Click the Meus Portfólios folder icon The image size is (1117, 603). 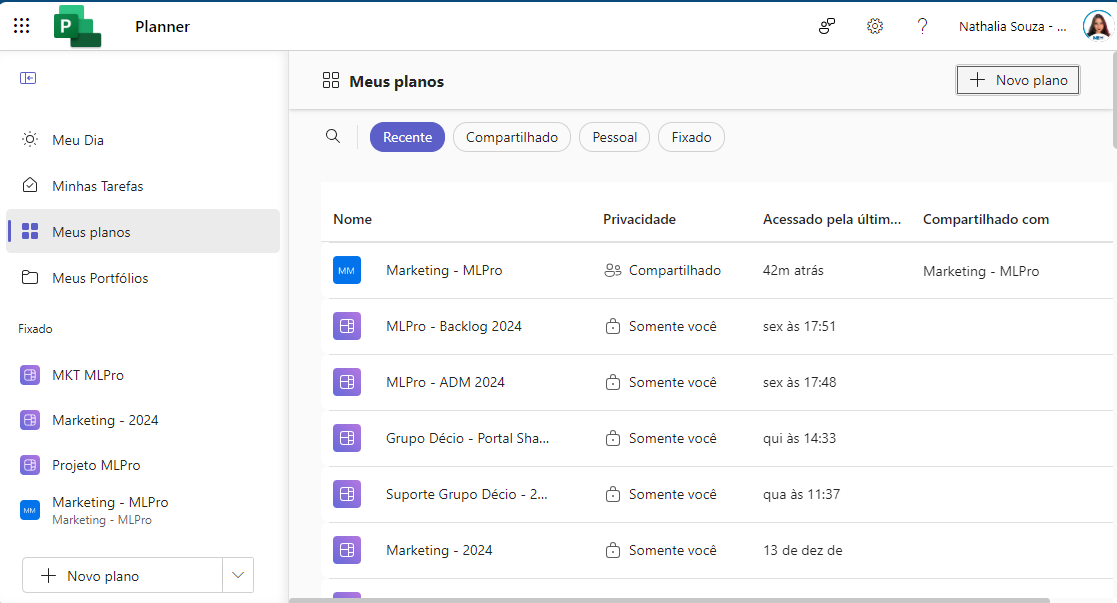30,277
